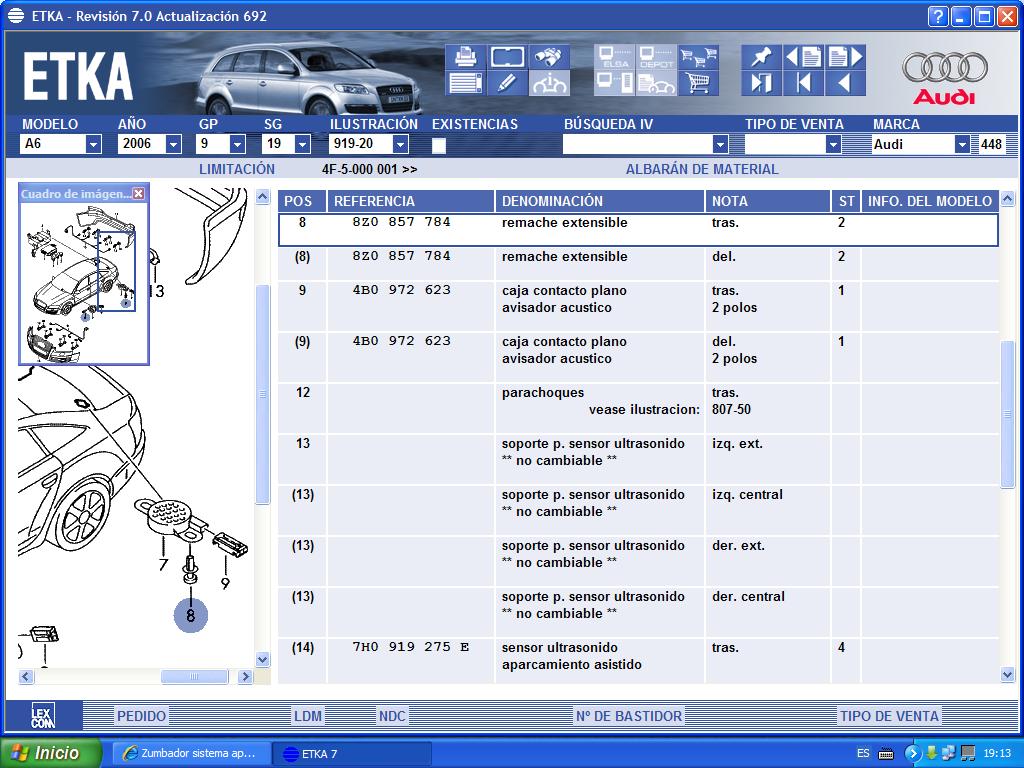This screenshot has width=1024, height=768.
Task: Open the list view icon below the printer
Action: coord(465,84)
